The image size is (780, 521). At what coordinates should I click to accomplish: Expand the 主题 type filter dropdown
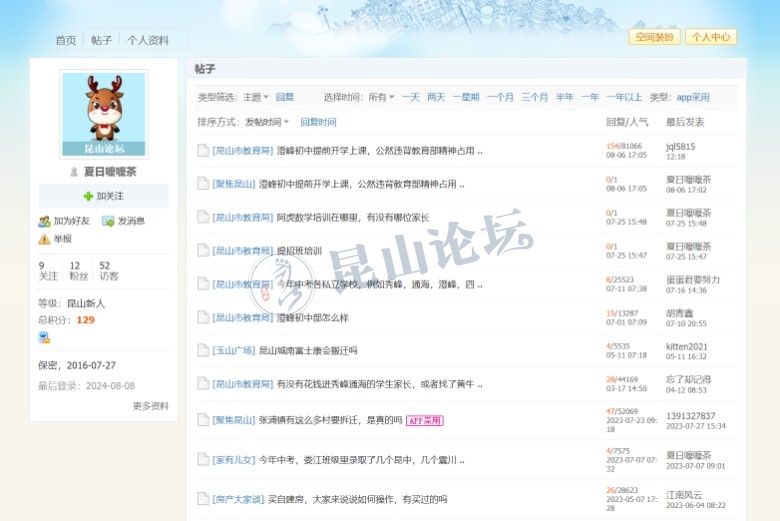pos(256,97)
